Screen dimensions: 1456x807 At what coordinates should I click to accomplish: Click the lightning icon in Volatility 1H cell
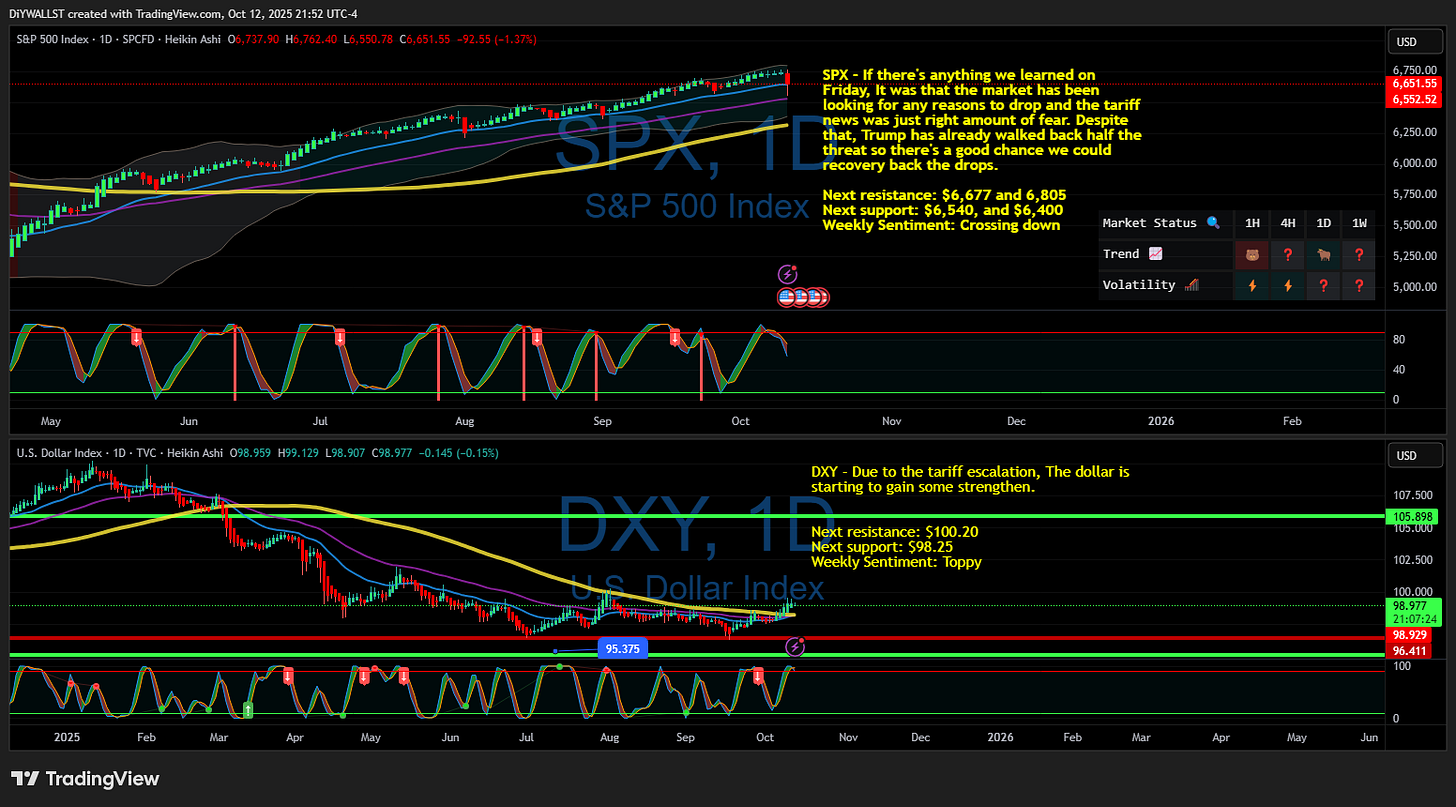(x=1252, y=285)
